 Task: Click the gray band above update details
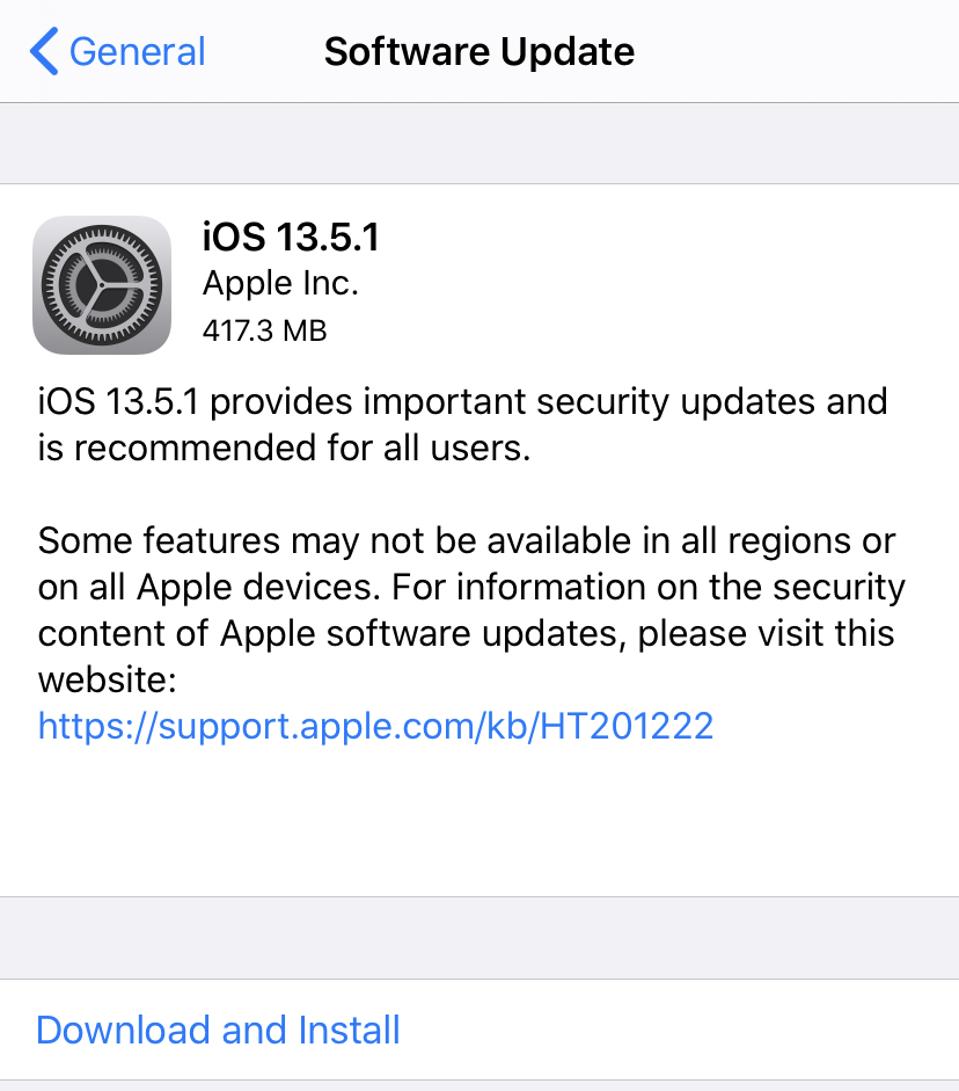pyautogui.click(x=479, y=143)
